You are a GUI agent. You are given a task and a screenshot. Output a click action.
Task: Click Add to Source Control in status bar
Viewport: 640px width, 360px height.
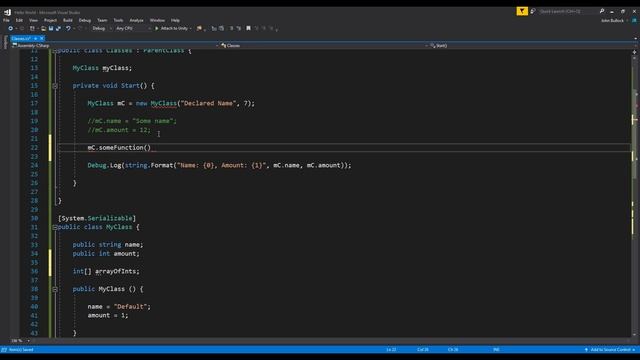(x=610, y=350)
